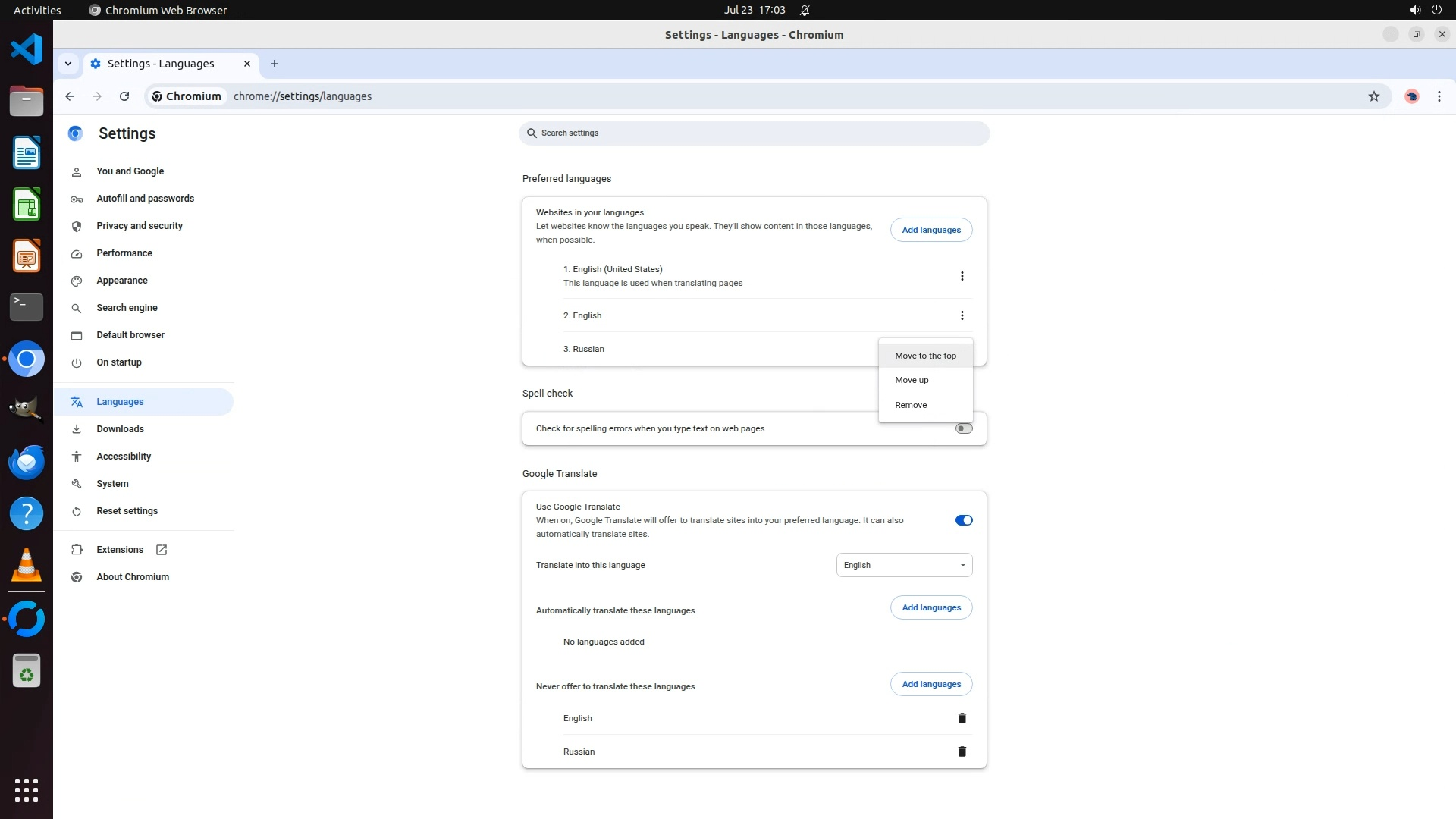Select Remove from context menu
This screenshot has height=819, width=1456.
tap(911, 405)
